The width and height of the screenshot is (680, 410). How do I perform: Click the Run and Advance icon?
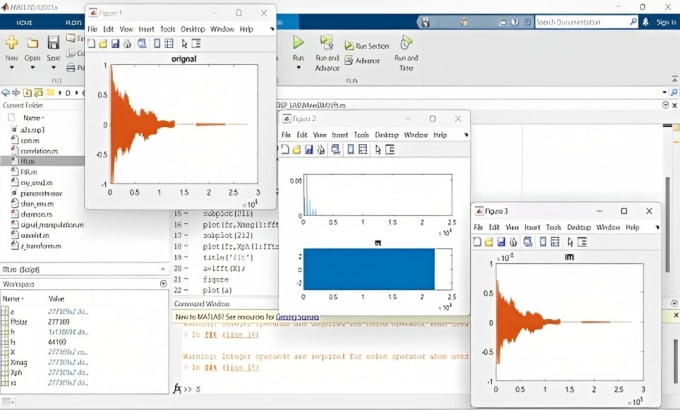(326, 43)
